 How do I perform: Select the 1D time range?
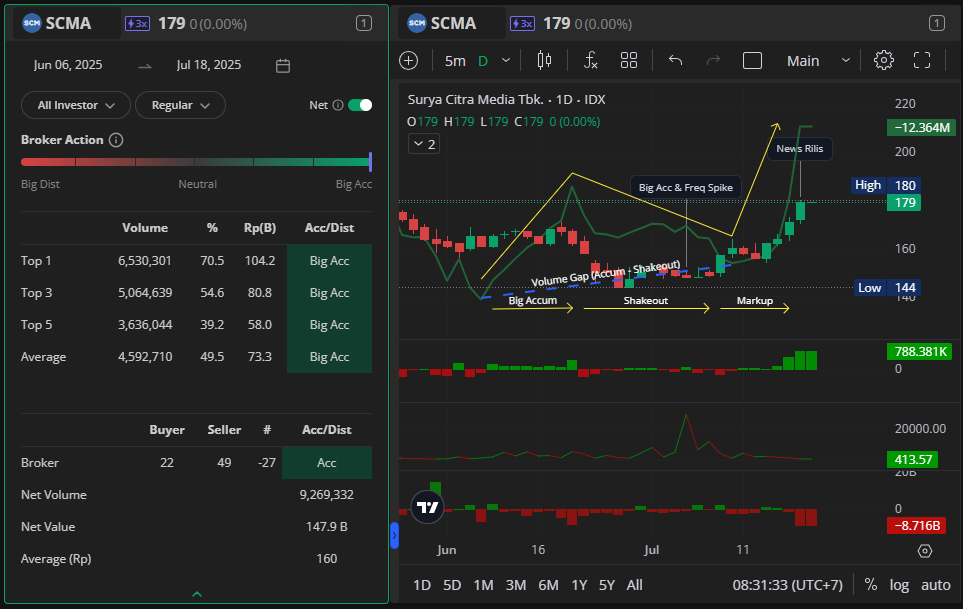click(422, 585)
